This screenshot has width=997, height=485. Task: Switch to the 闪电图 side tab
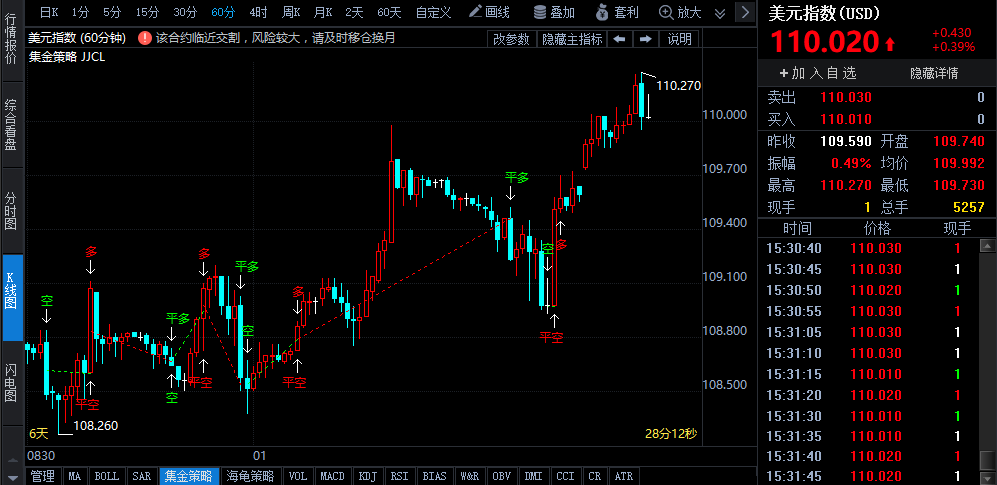(x=11, y=383)
